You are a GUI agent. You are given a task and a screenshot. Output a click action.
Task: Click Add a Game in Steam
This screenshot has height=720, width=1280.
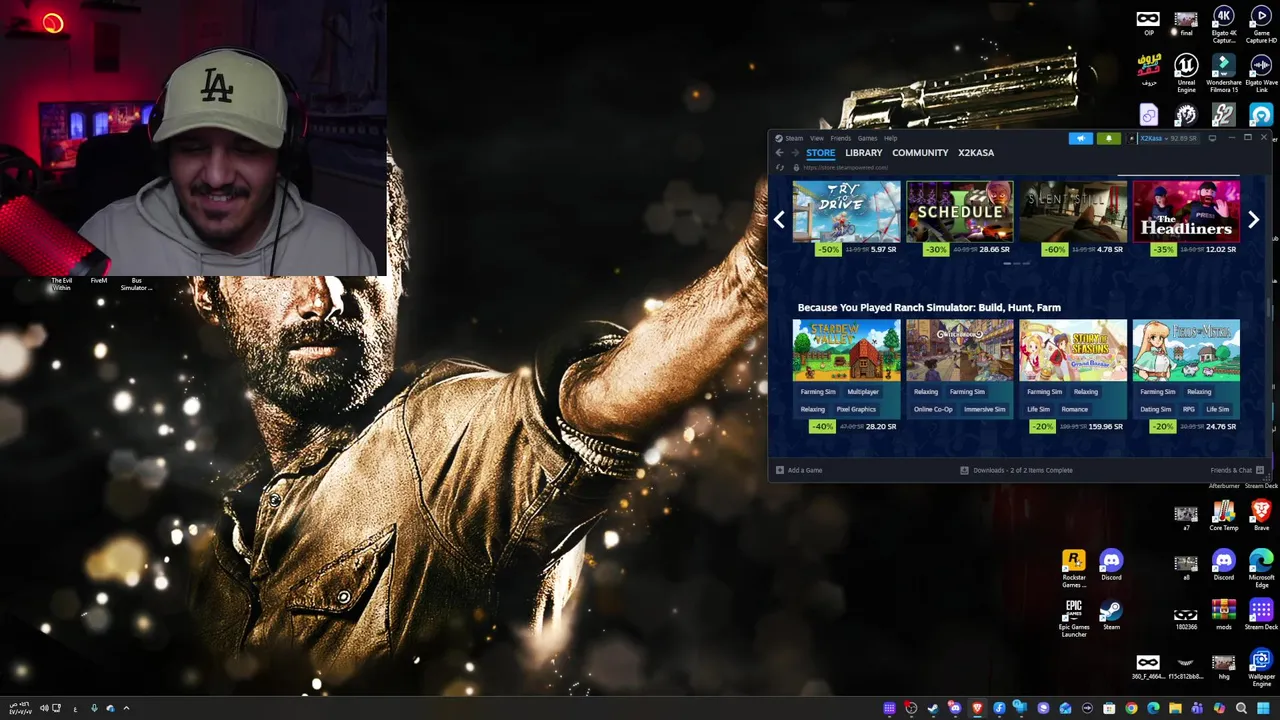pyautogui.click(x=799, y=470)
